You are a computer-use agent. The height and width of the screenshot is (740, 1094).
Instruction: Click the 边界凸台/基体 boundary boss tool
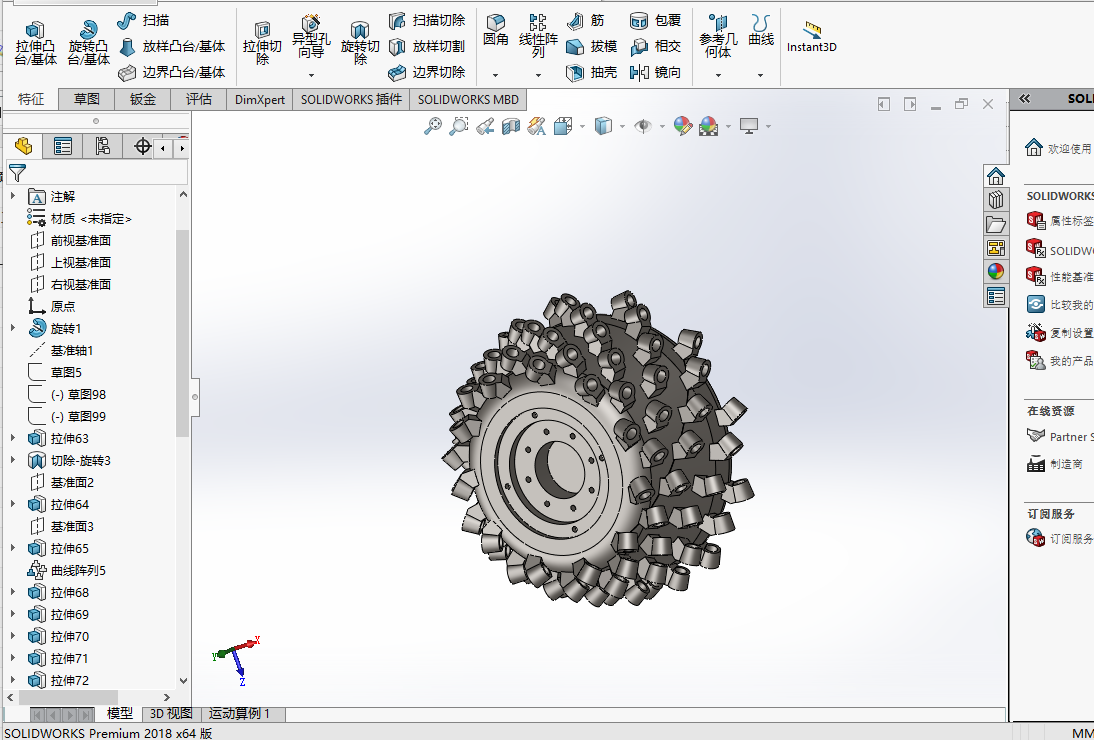coord(172,72)
